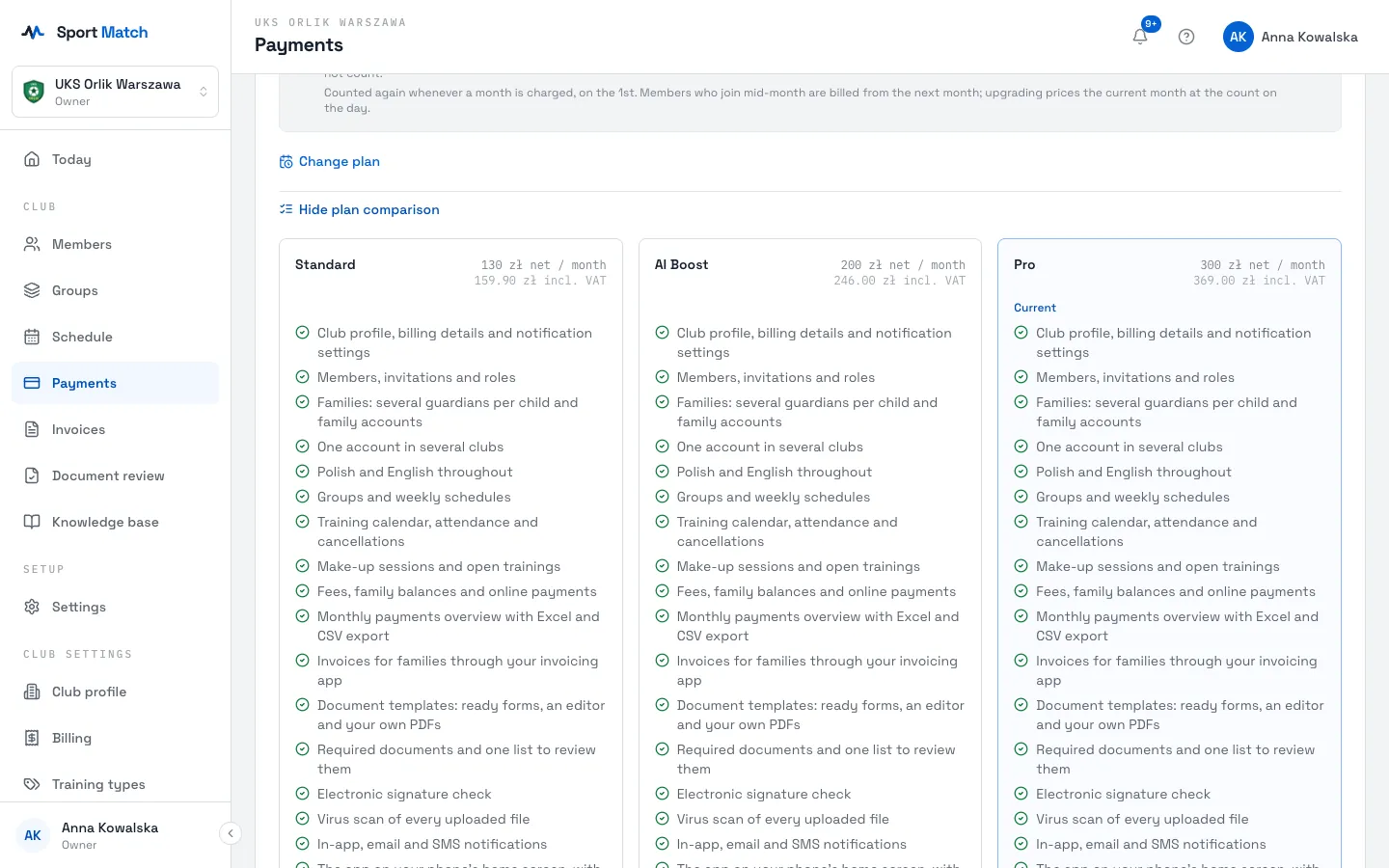Click the Club profile building icon
This screenshot has height=868, width=1389.
tap(32, 692)
